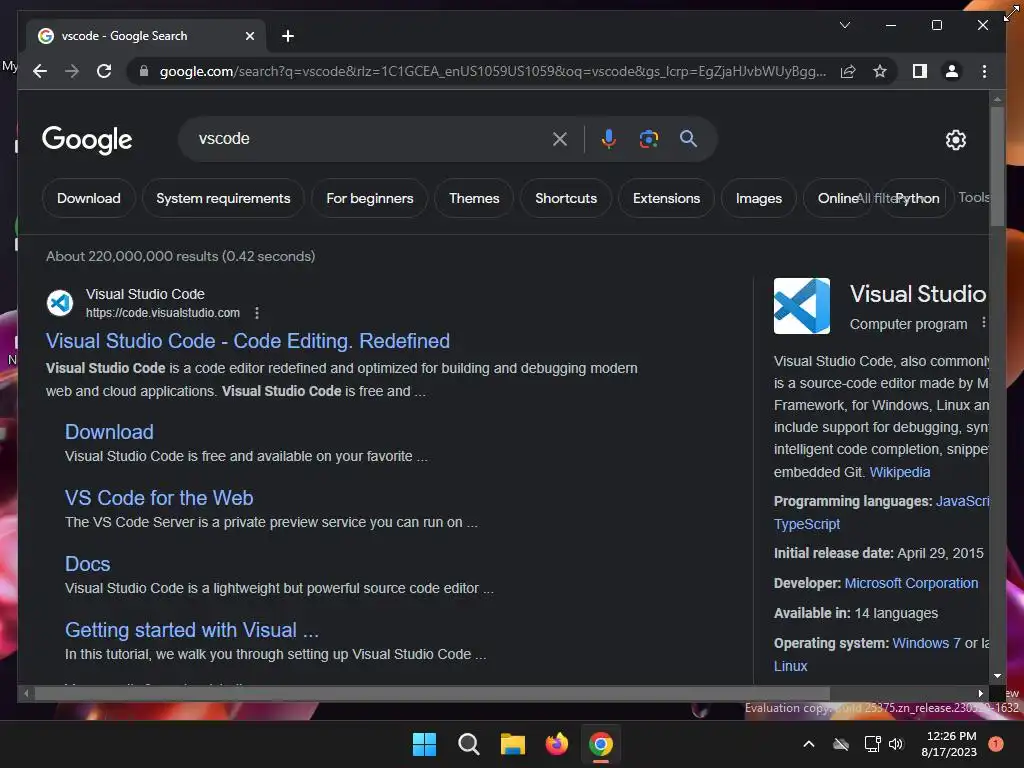Open the Chrome side panel
The image size is (1024, 768).
pyautogui.click(x=920, y=71)
